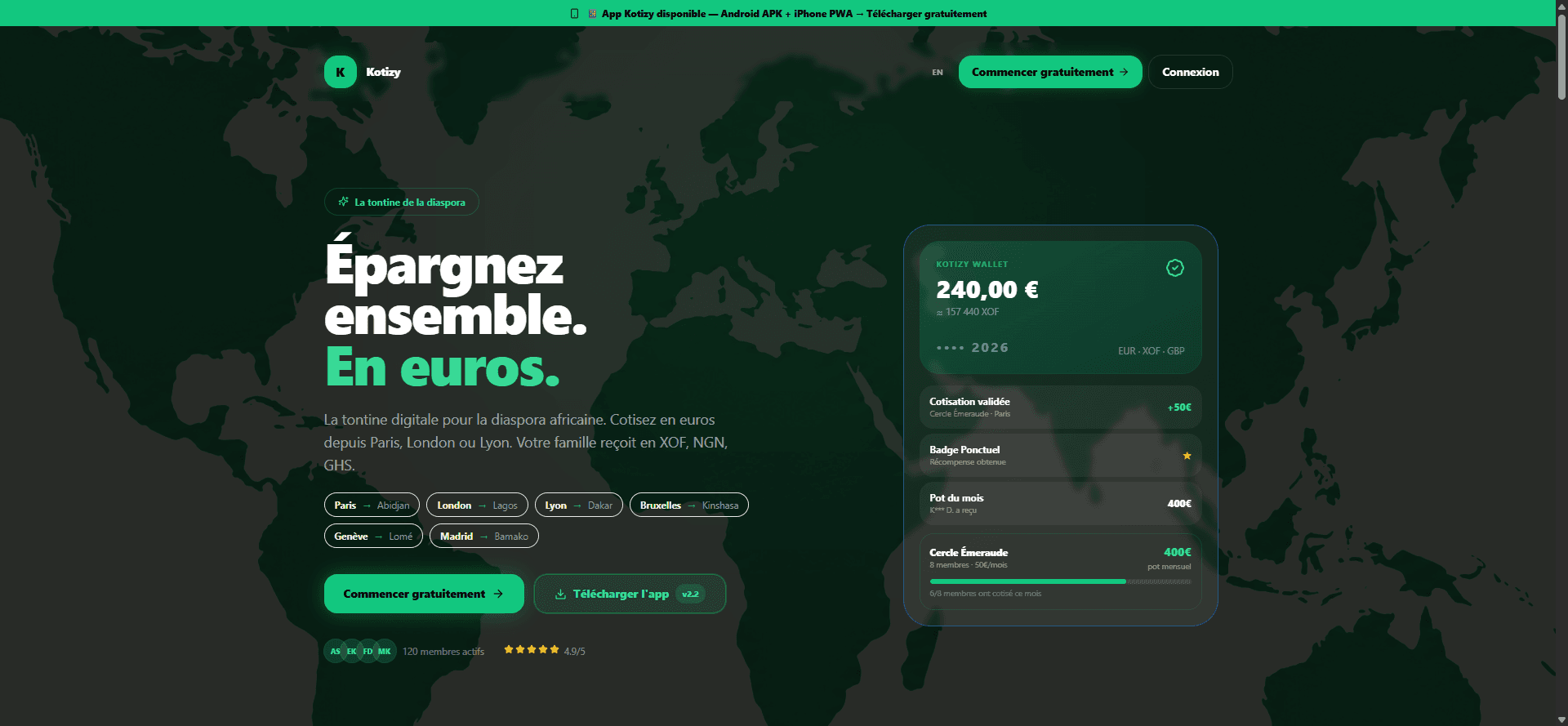
Task: Click the AS member avatar
Action: click(335, 651)
